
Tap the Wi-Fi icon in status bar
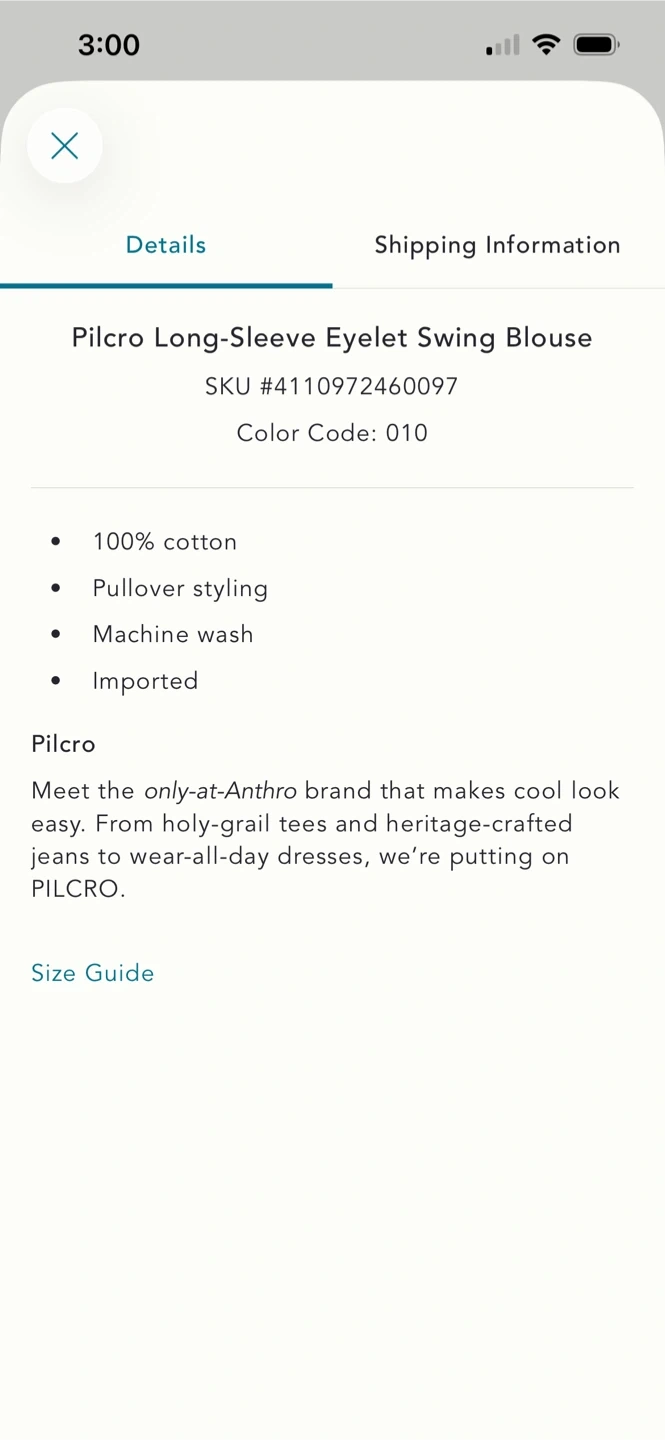point(546,44)
